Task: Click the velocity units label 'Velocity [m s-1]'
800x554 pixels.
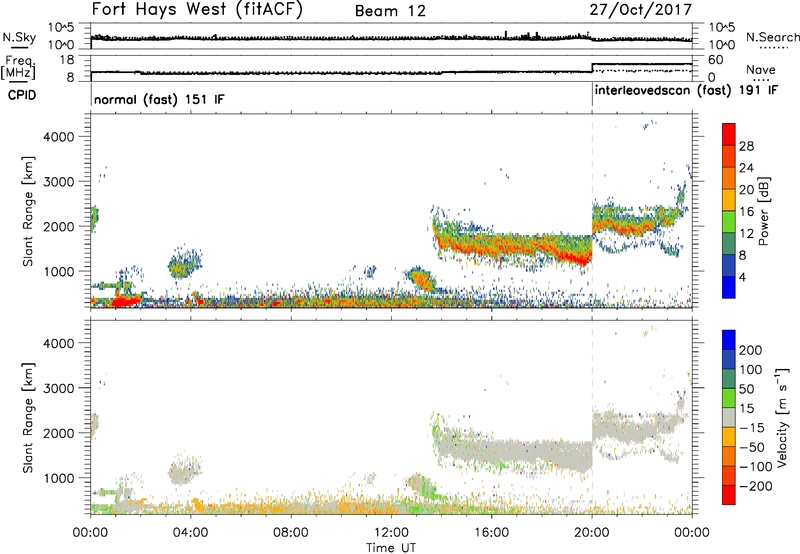Action: (783, 418)
